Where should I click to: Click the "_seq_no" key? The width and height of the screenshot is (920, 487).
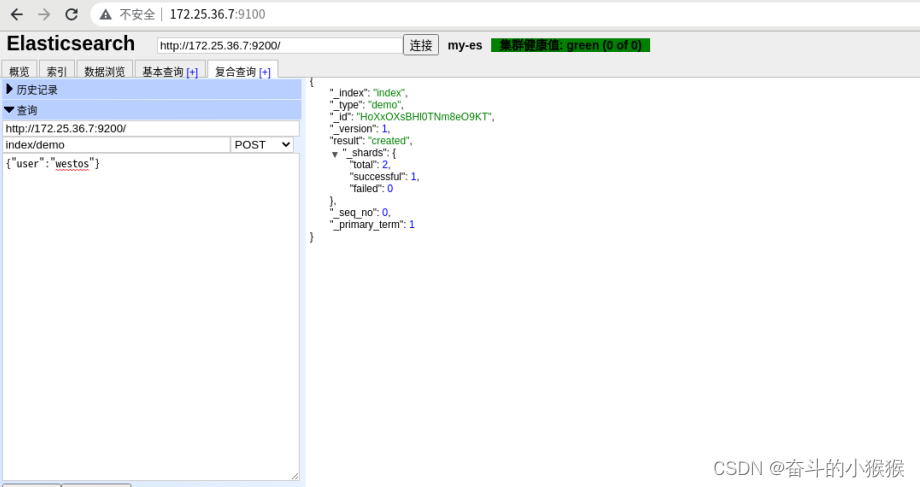[x=354, y=212]
